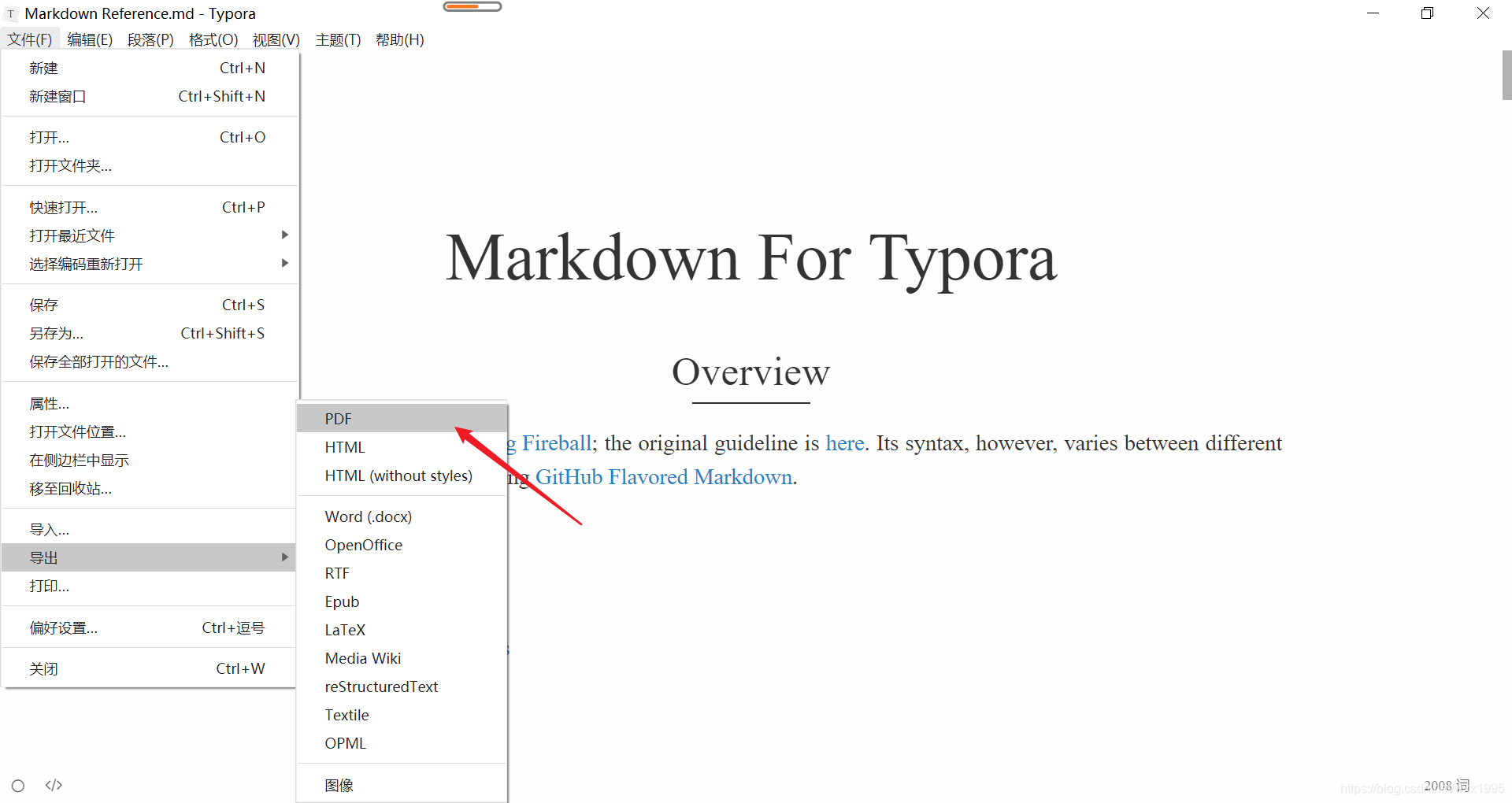Click the Overview heading

[750, 372]
